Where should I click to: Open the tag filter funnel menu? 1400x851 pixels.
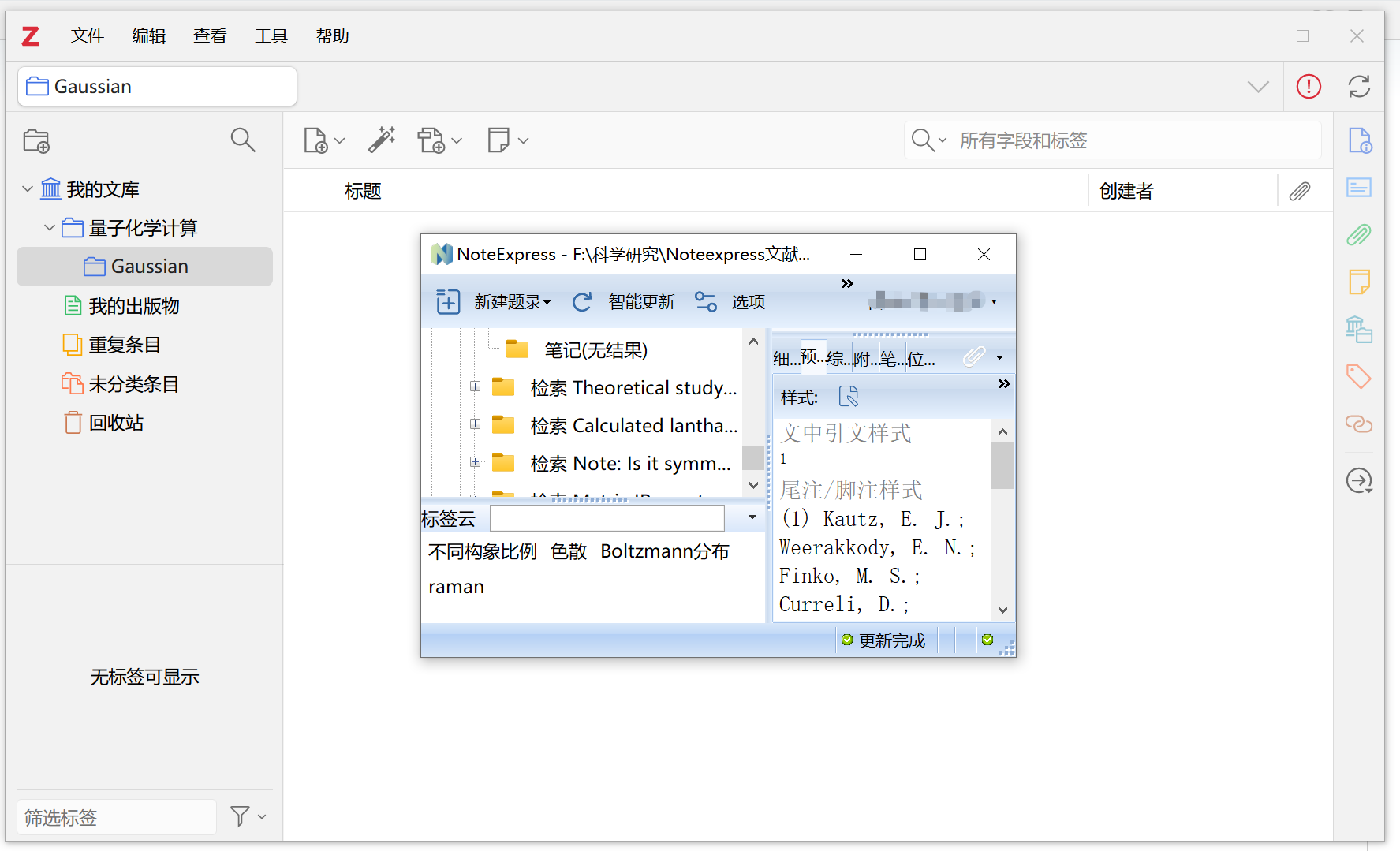pyautogui.click(x=248, y=816)
